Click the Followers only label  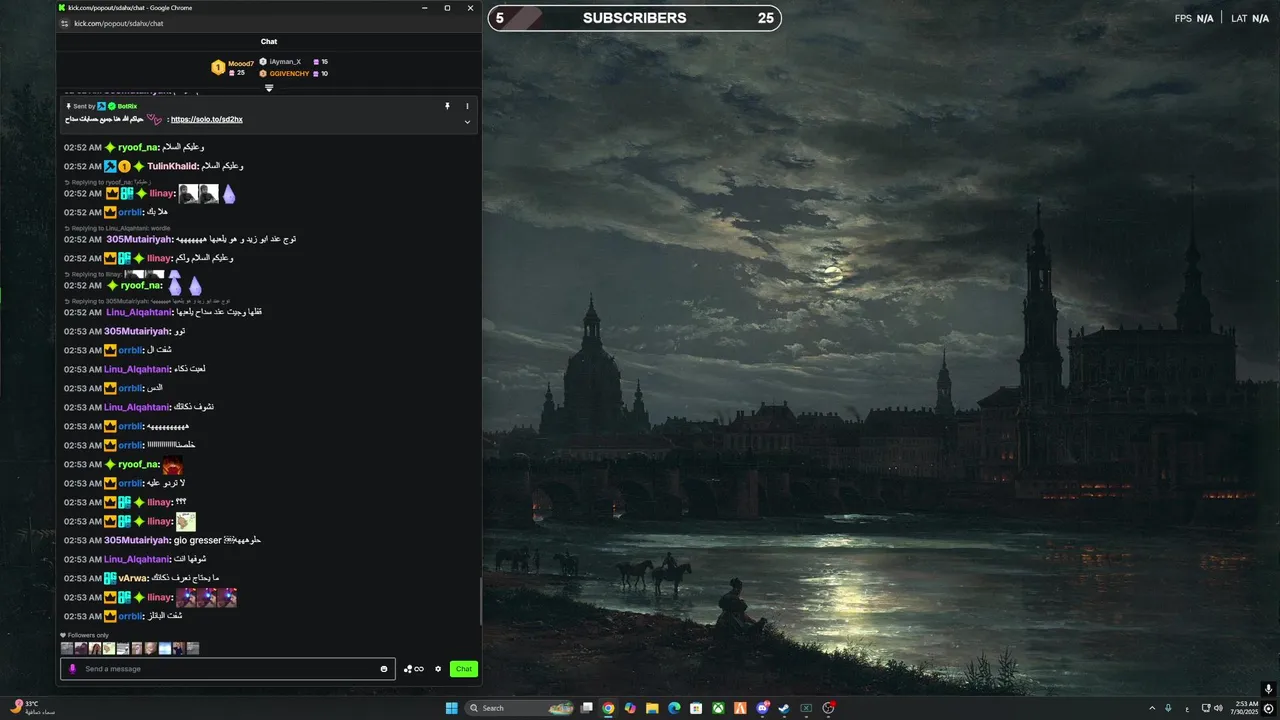(x=87, y=635)
